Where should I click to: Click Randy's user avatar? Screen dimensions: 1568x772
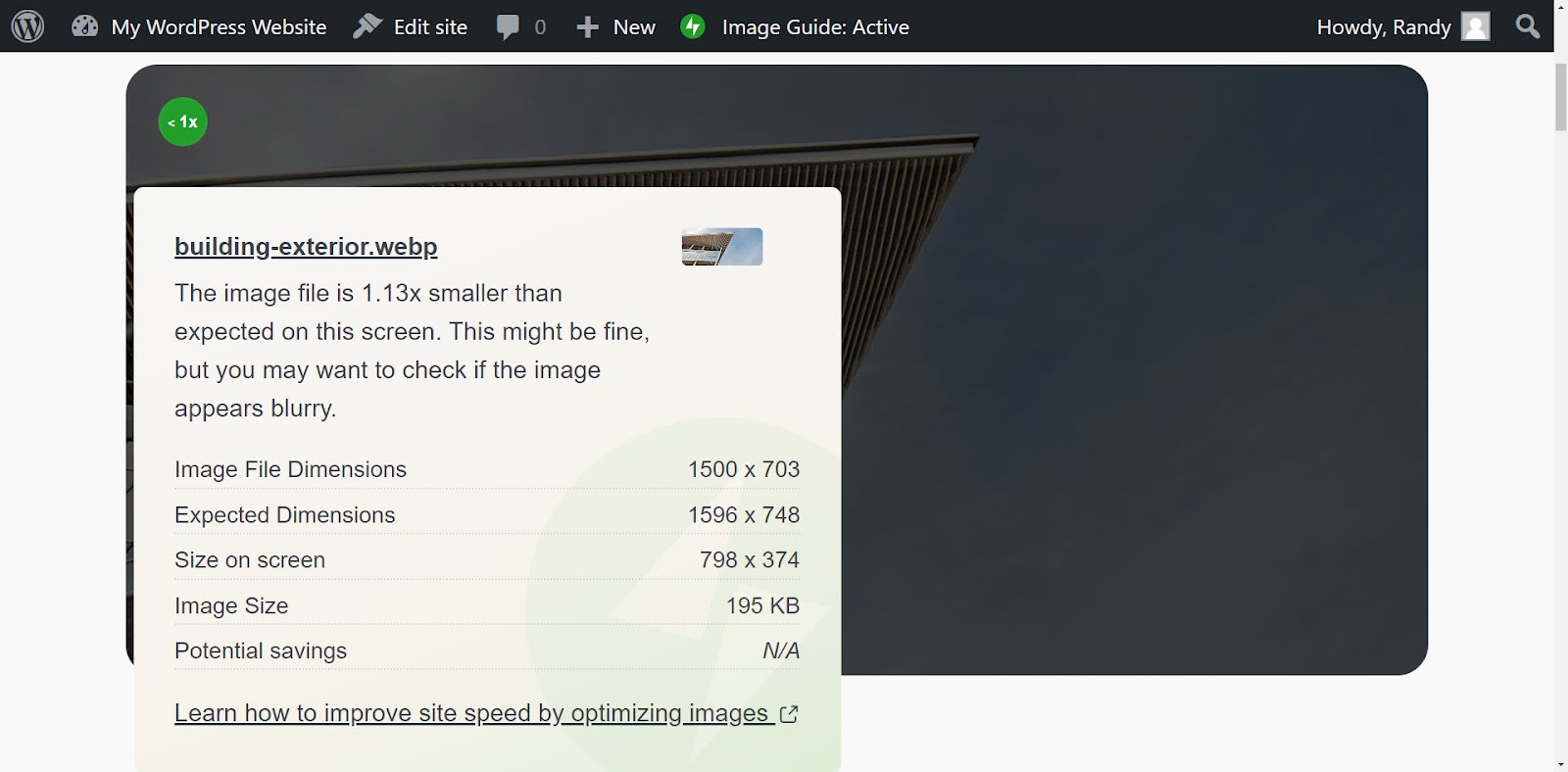pyautogui.click(x=1475, y=26)
